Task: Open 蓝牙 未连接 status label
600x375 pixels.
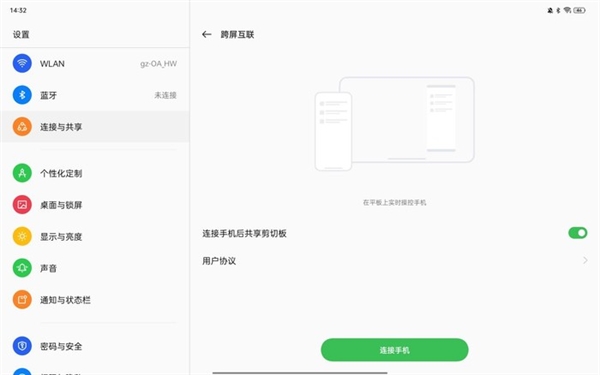Action: coord(165,95)
